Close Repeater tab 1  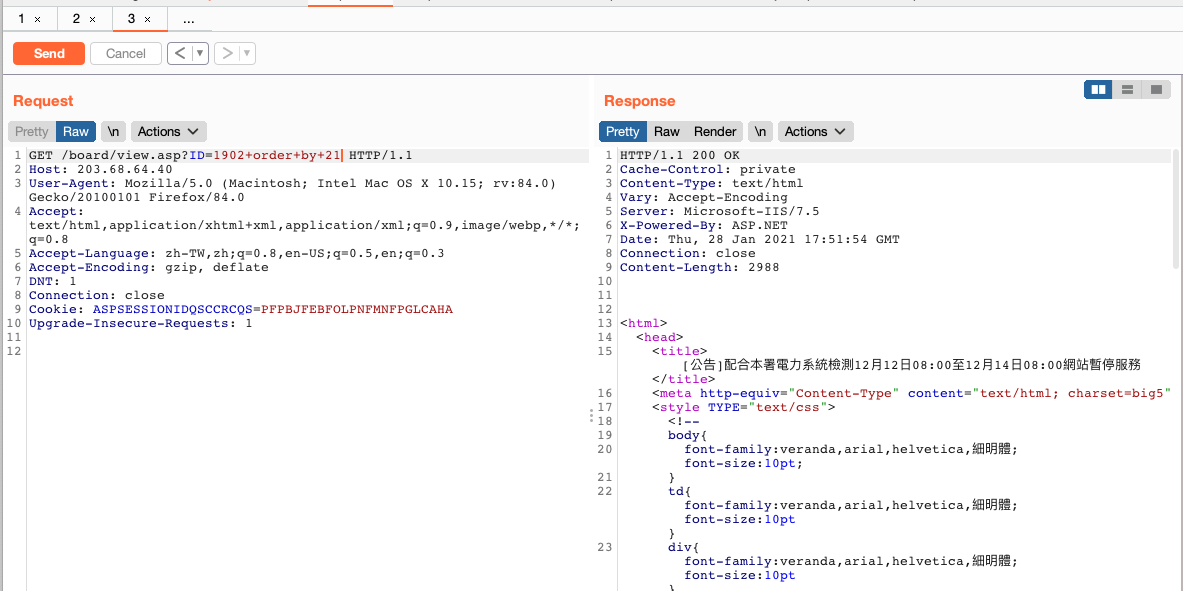pos(38,20)
